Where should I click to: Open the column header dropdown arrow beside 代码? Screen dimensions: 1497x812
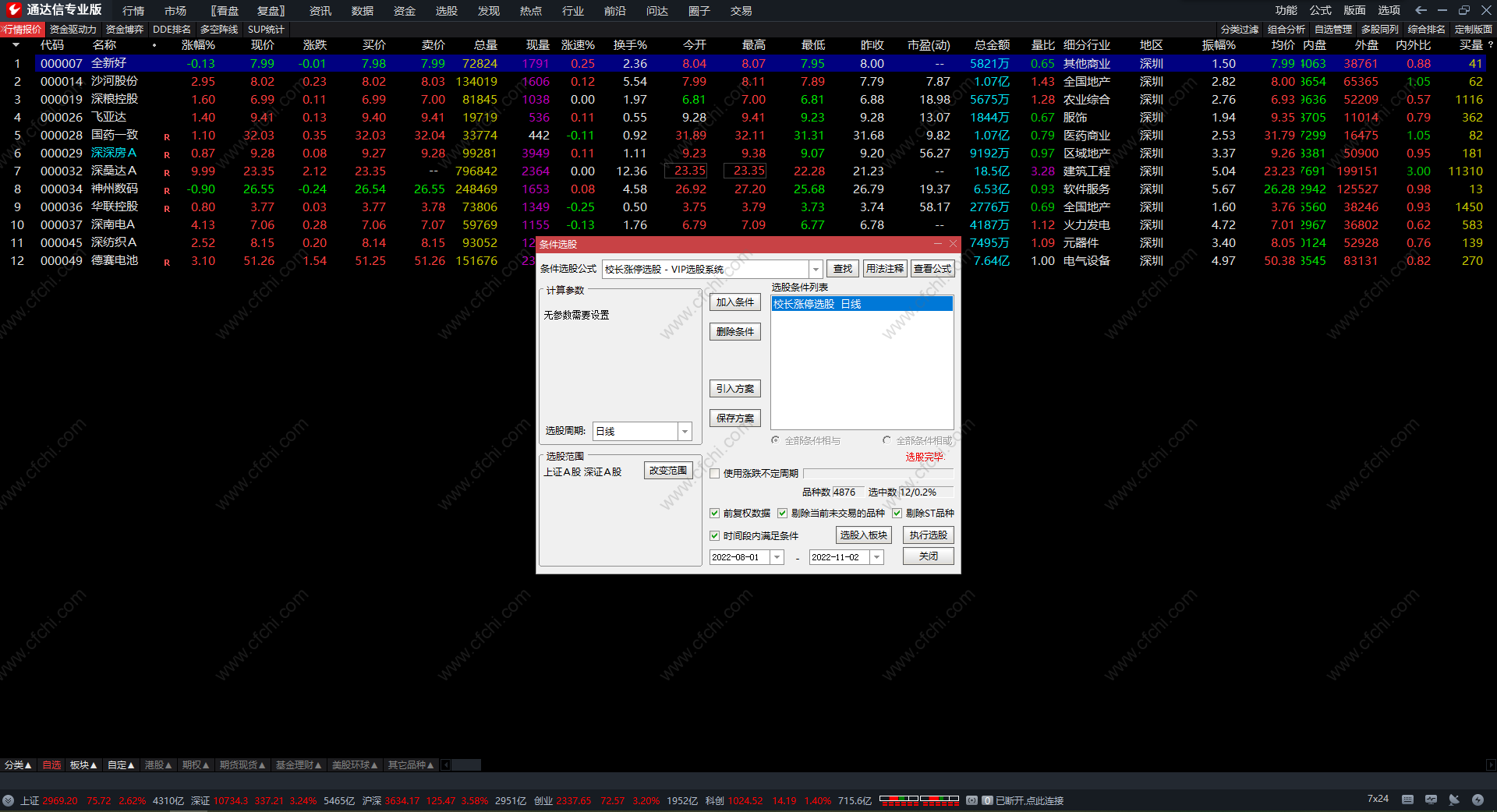[16, 45]
